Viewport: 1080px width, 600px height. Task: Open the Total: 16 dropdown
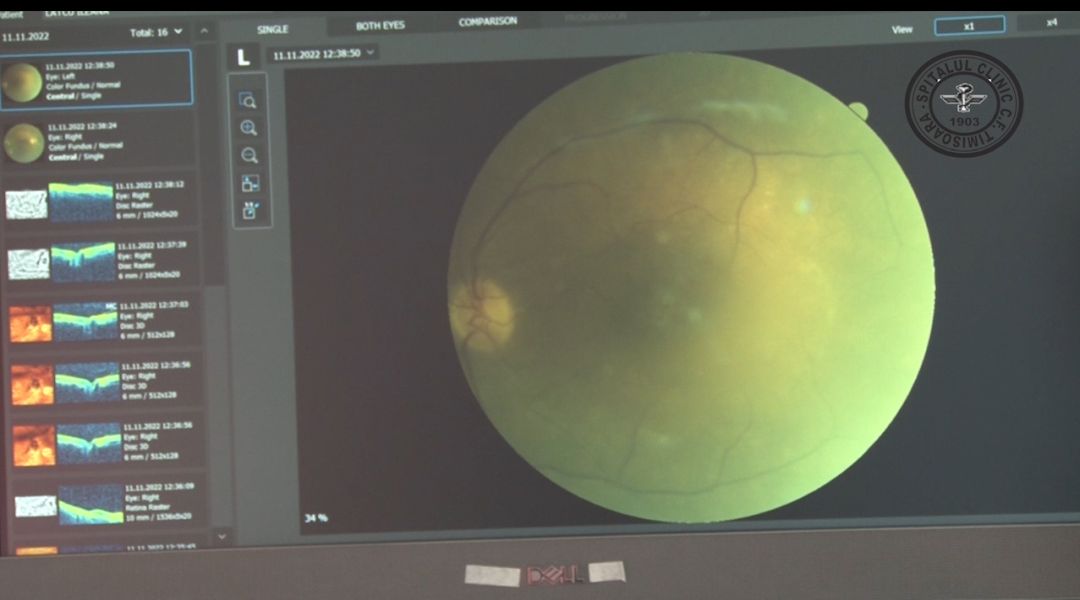[156, 32]
